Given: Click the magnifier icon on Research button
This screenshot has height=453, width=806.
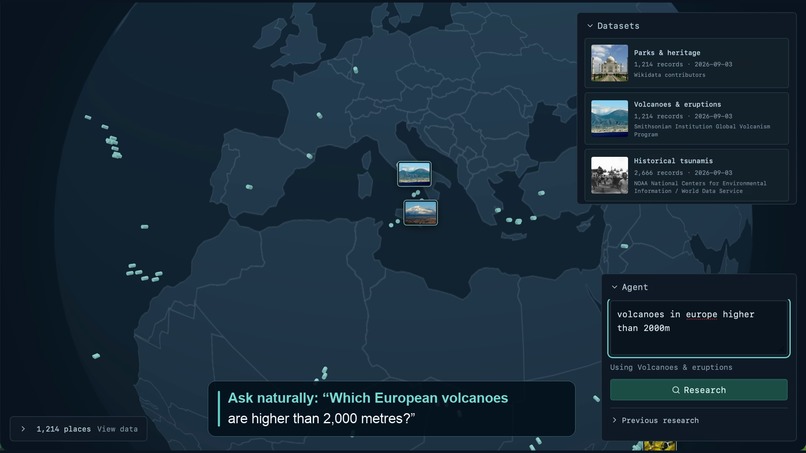Looking at the screenshot, I should pos(676,390).
